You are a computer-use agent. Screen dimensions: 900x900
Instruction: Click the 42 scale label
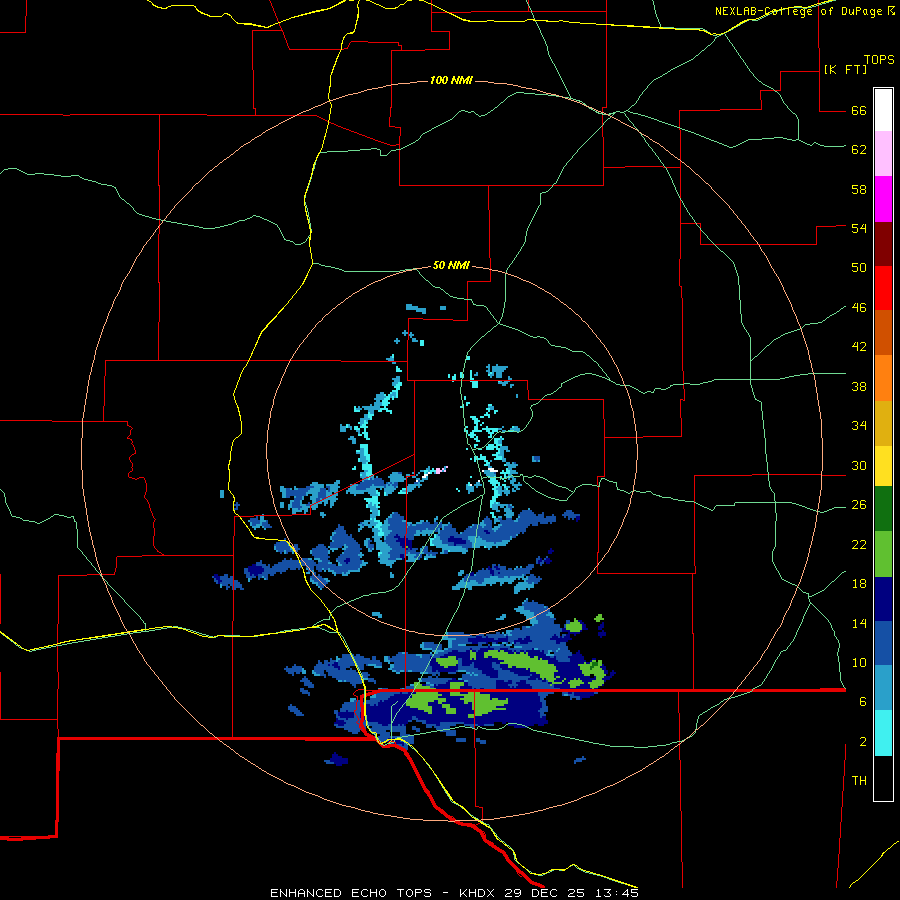(859, 347)
